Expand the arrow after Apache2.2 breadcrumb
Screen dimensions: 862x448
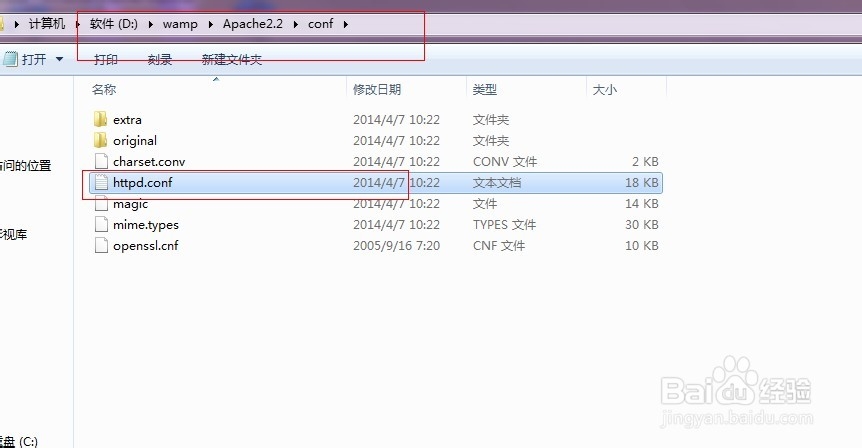(x=296, y=24)
